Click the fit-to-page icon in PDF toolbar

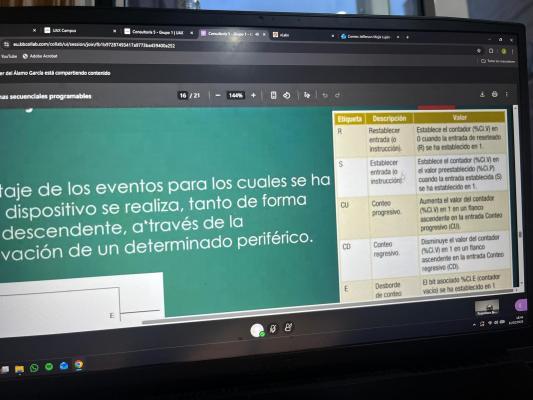273,95
